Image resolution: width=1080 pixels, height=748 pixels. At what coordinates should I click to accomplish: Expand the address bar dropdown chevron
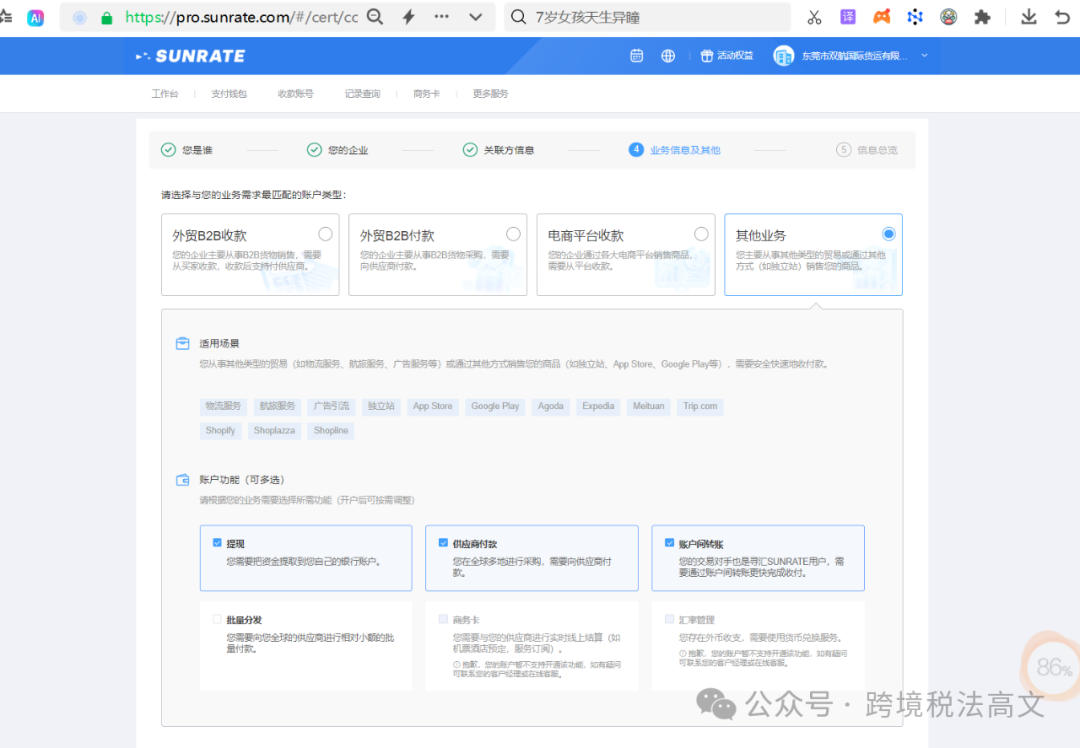tap(476, 17)
